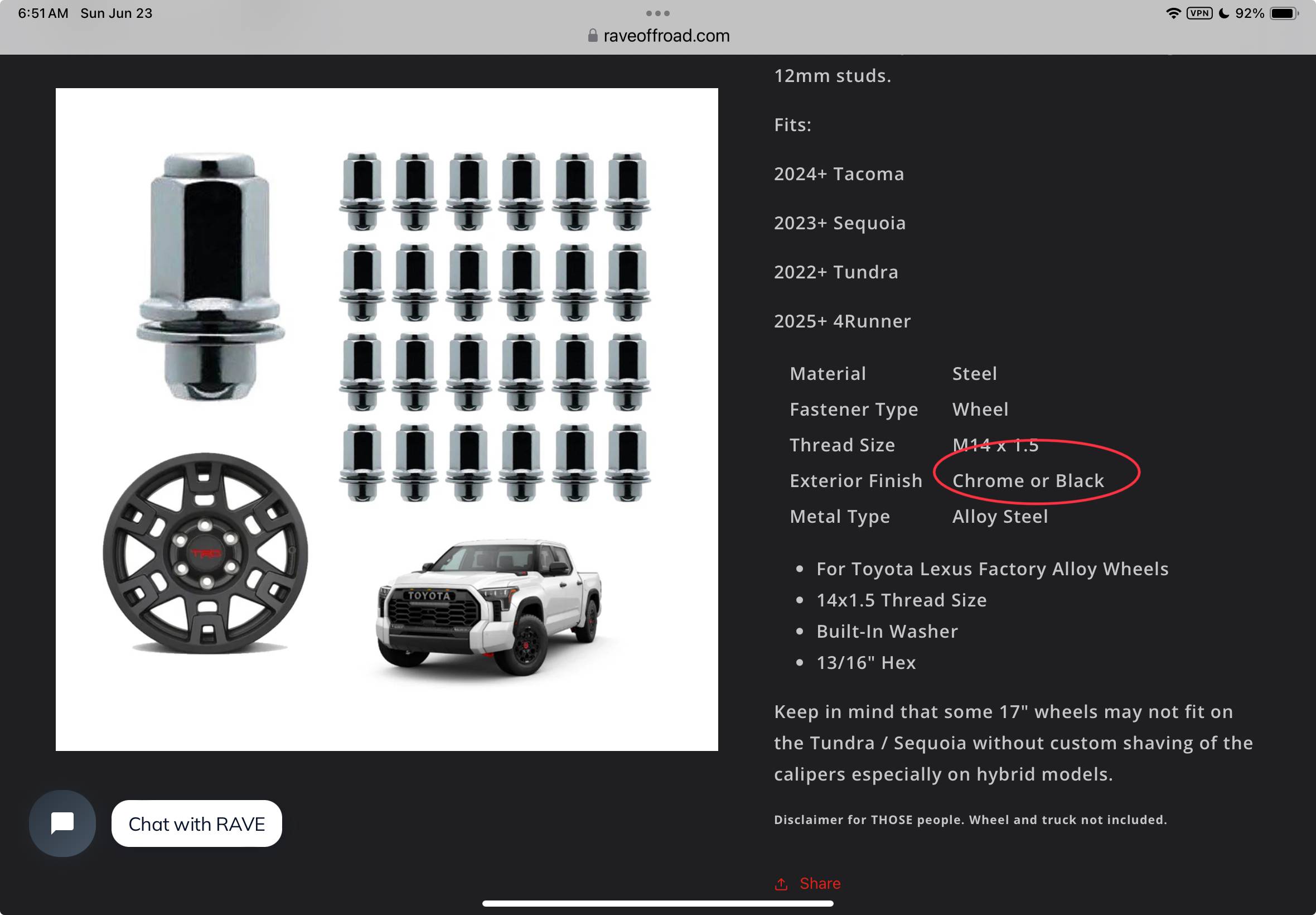
Task: Click the black TRD wheel image
Action: click(x=205, y=553)
